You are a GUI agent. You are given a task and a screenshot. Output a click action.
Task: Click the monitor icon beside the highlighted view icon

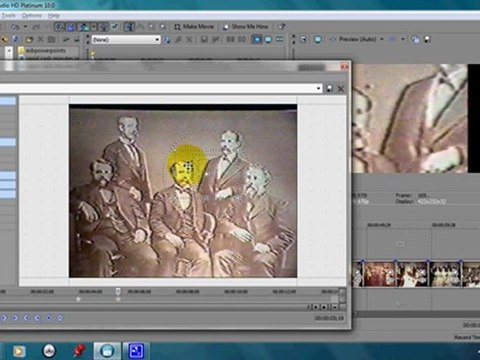pyautogui.click(x=268, y=40)
